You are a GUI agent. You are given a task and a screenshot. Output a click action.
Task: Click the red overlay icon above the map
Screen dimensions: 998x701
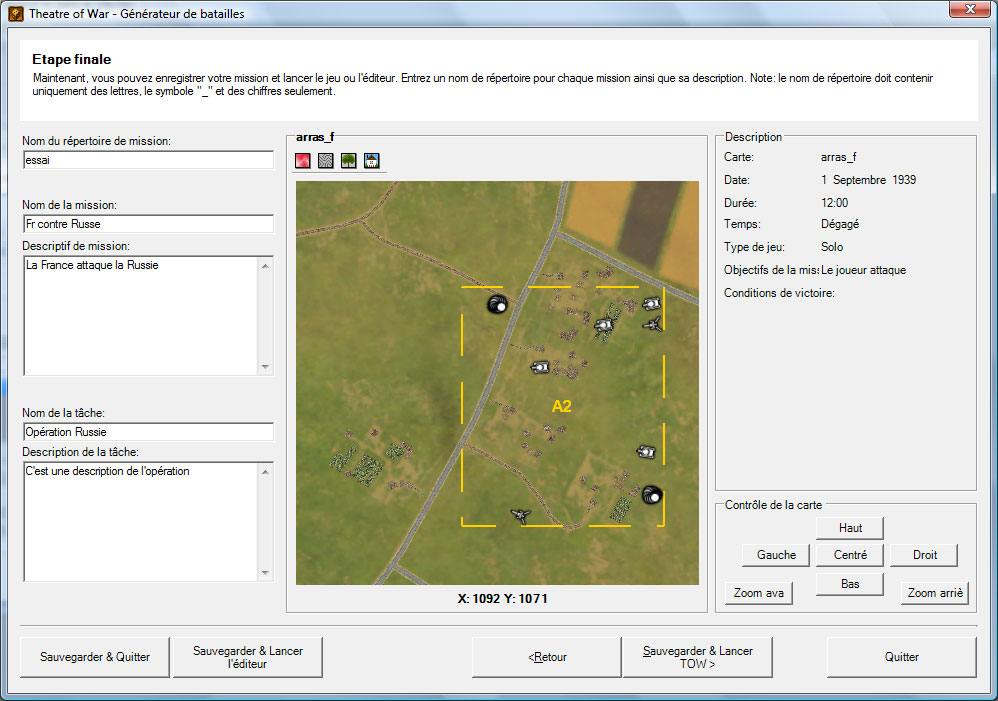pos(303,161)
